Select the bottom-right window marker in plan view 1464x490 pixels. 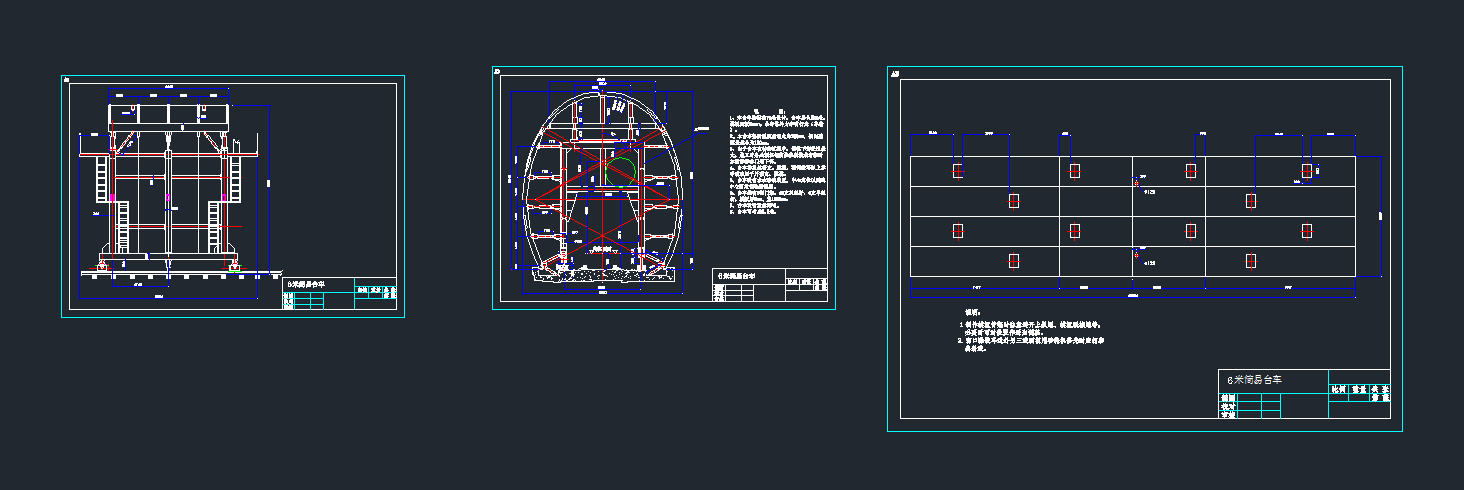1251,260
